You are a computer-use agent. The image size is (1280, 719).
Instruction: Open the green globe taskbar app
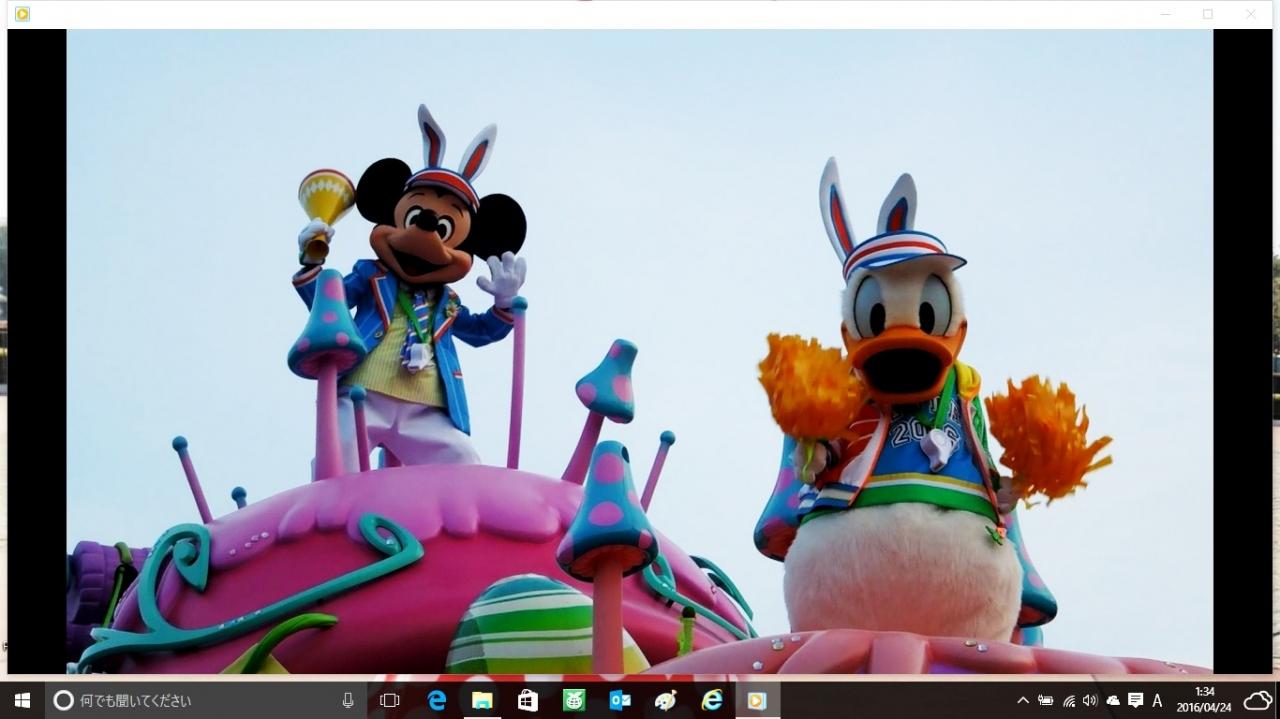[x=574, y=701]
